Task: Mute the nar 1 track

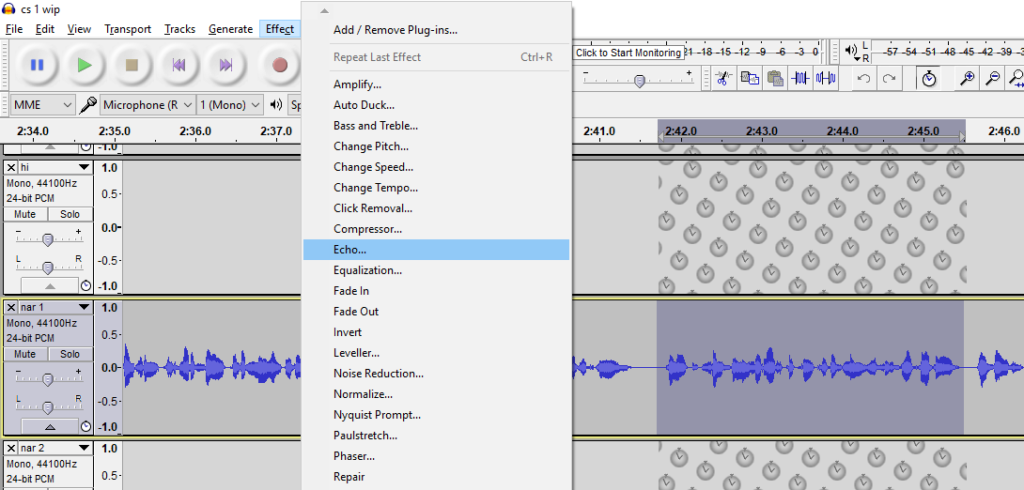Action: [25, 354]
